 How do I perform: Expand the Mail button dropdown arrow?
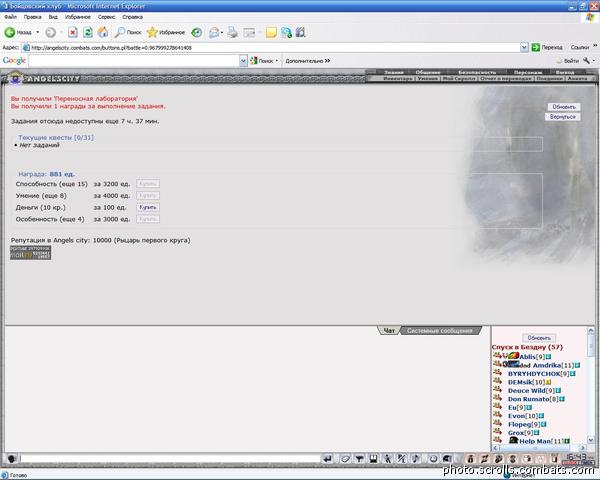point(222,33)
